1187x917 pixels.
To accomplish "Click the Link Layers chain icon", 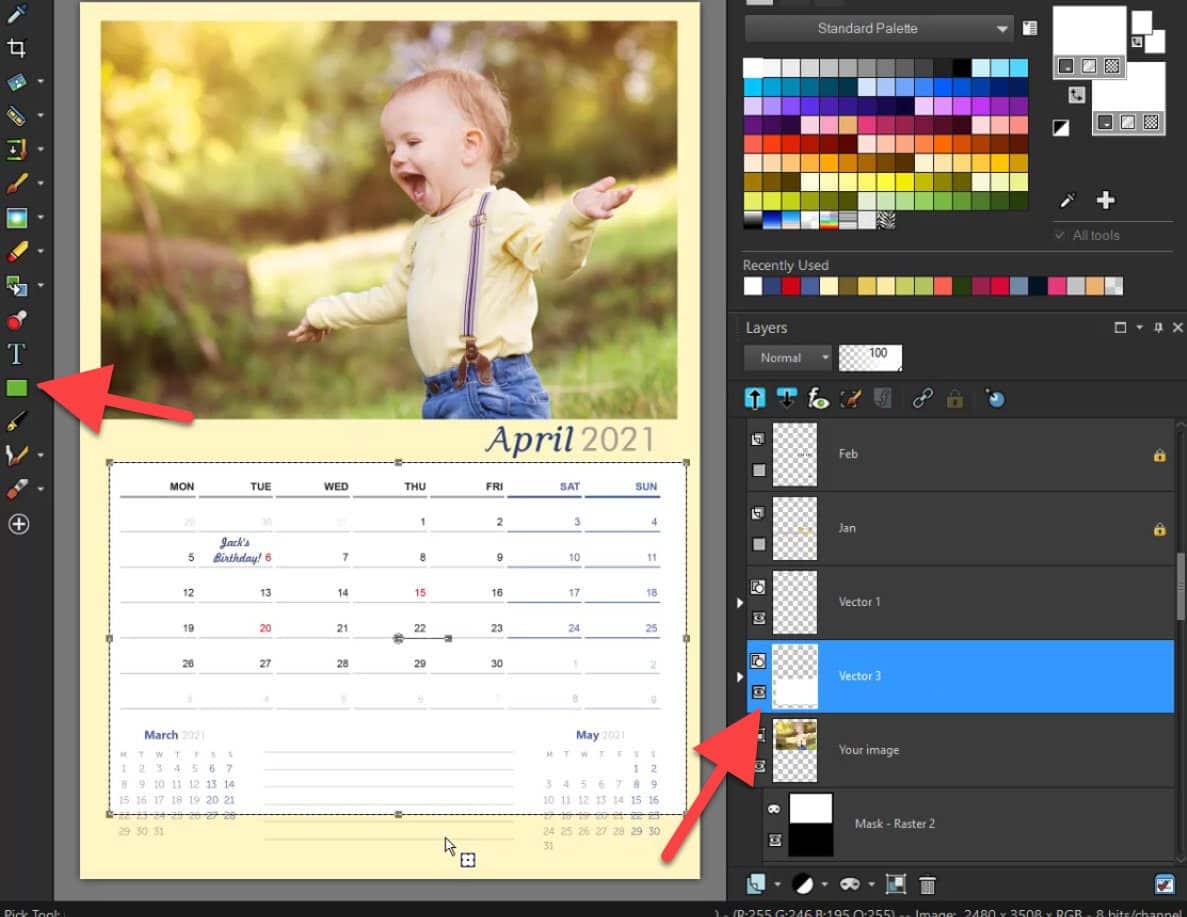I will pyautogui.click(x=923, y=399).
